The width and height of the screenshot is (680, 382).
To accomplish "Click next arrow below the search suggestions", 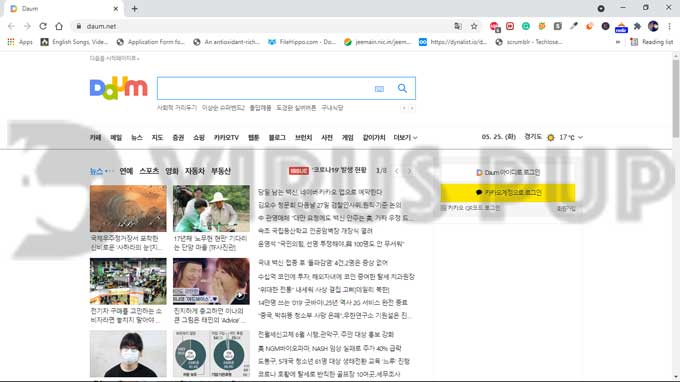I will pos(412,108).
